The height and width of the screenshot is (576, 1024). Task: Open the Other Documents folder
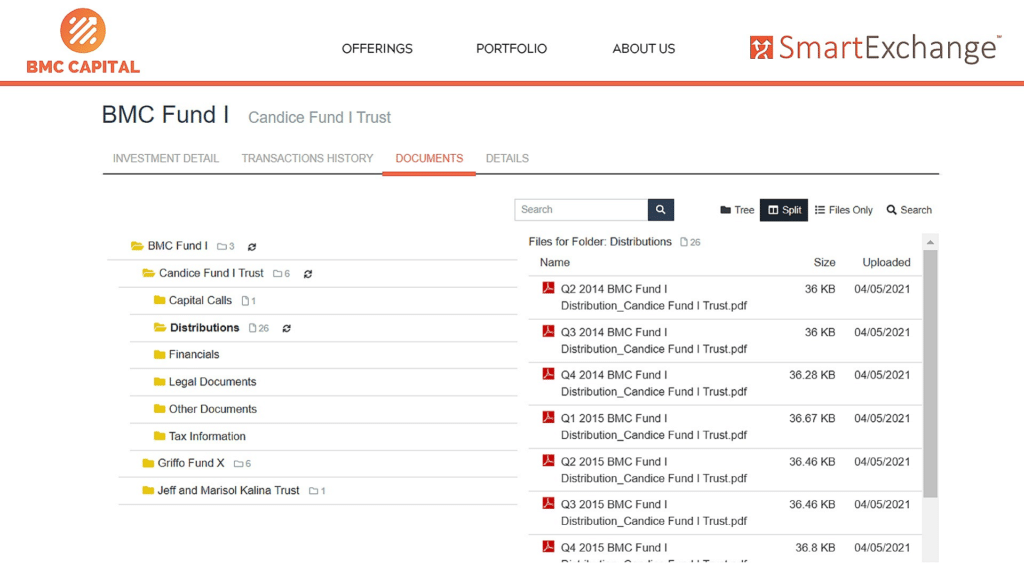pyautogui.click(x=213, y=409)
